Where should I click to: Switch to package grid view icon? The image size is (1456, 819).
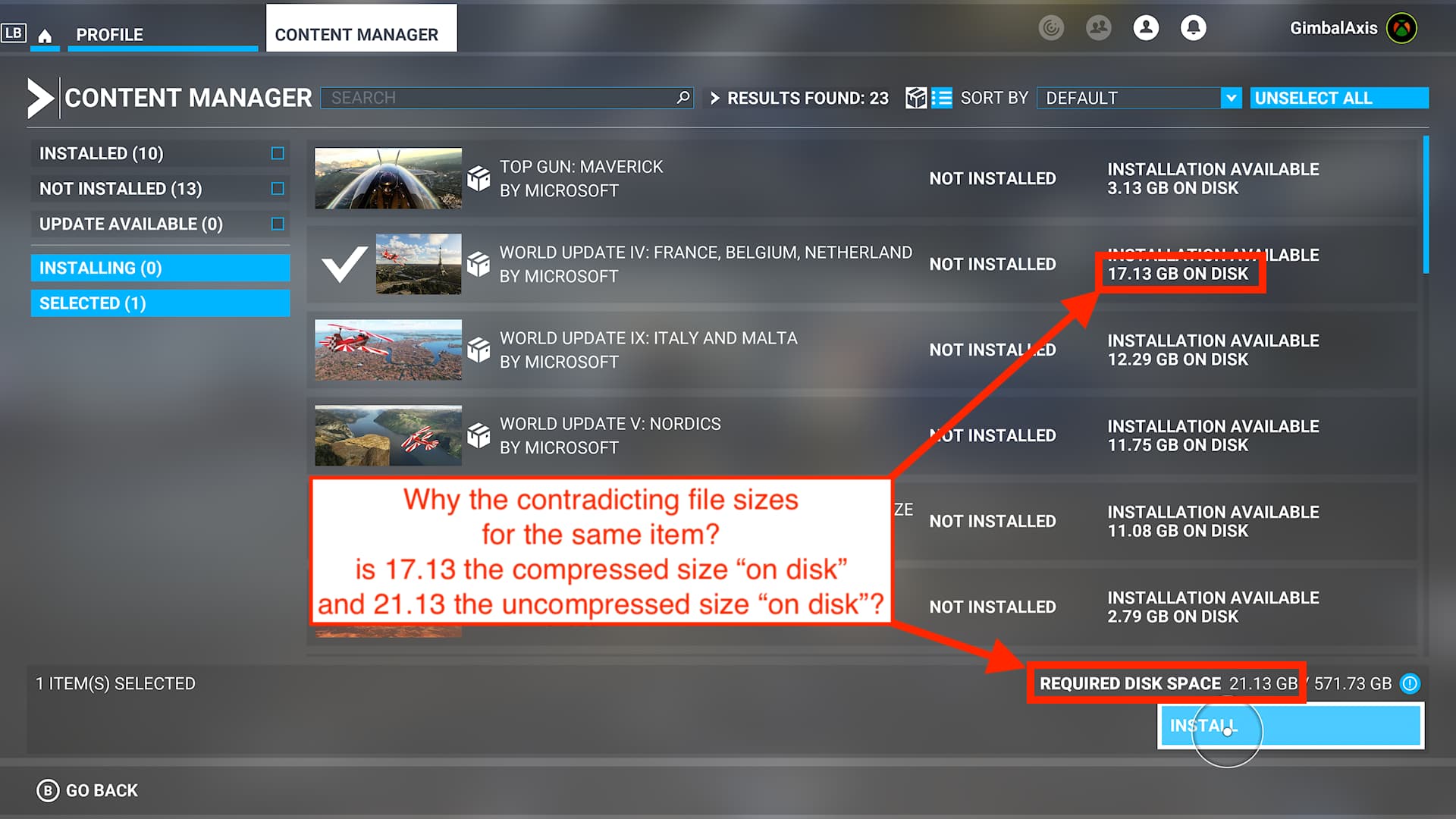coord(916,98)
